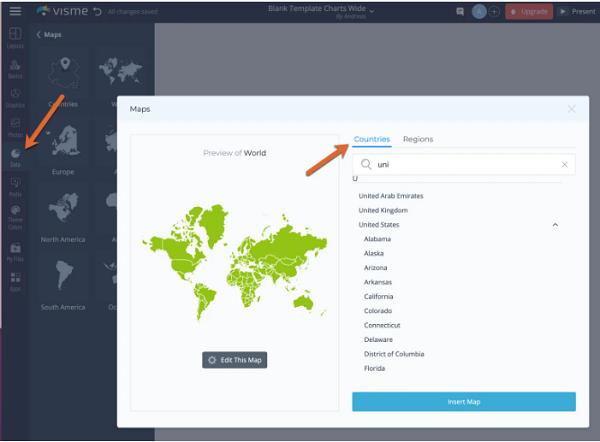Select District of Columbia
Viewport: 600px width, 442px height.
pos(394,354)
